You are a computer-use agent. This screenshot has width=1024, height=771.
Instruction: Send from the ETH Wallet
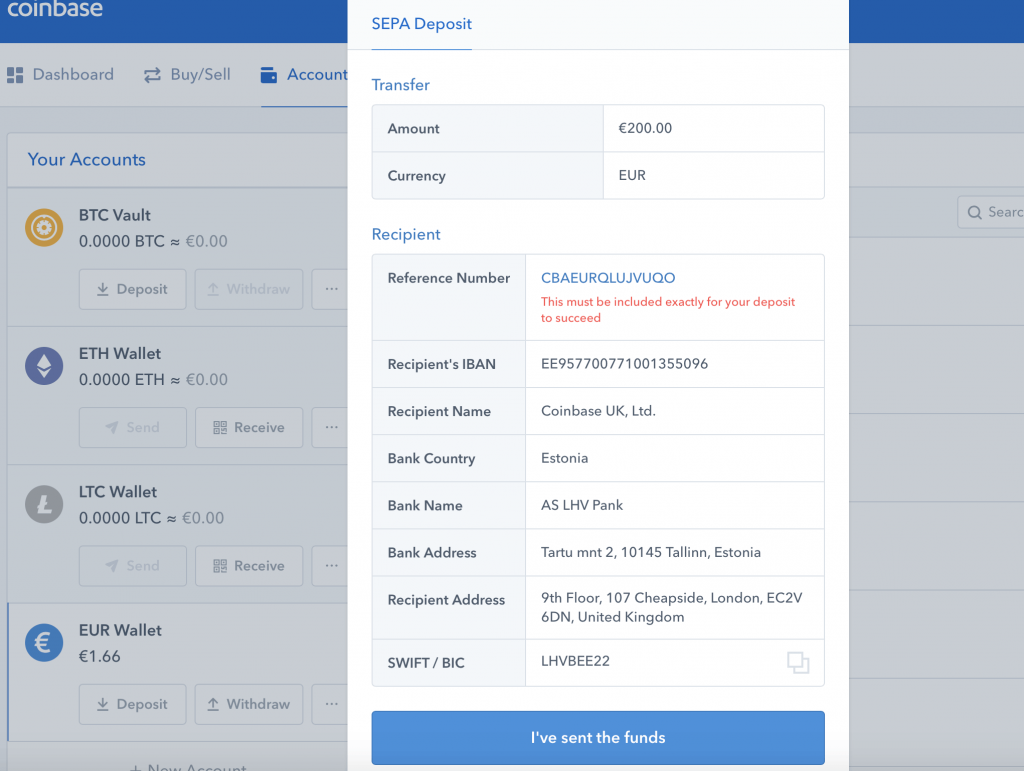click(133, 428)
